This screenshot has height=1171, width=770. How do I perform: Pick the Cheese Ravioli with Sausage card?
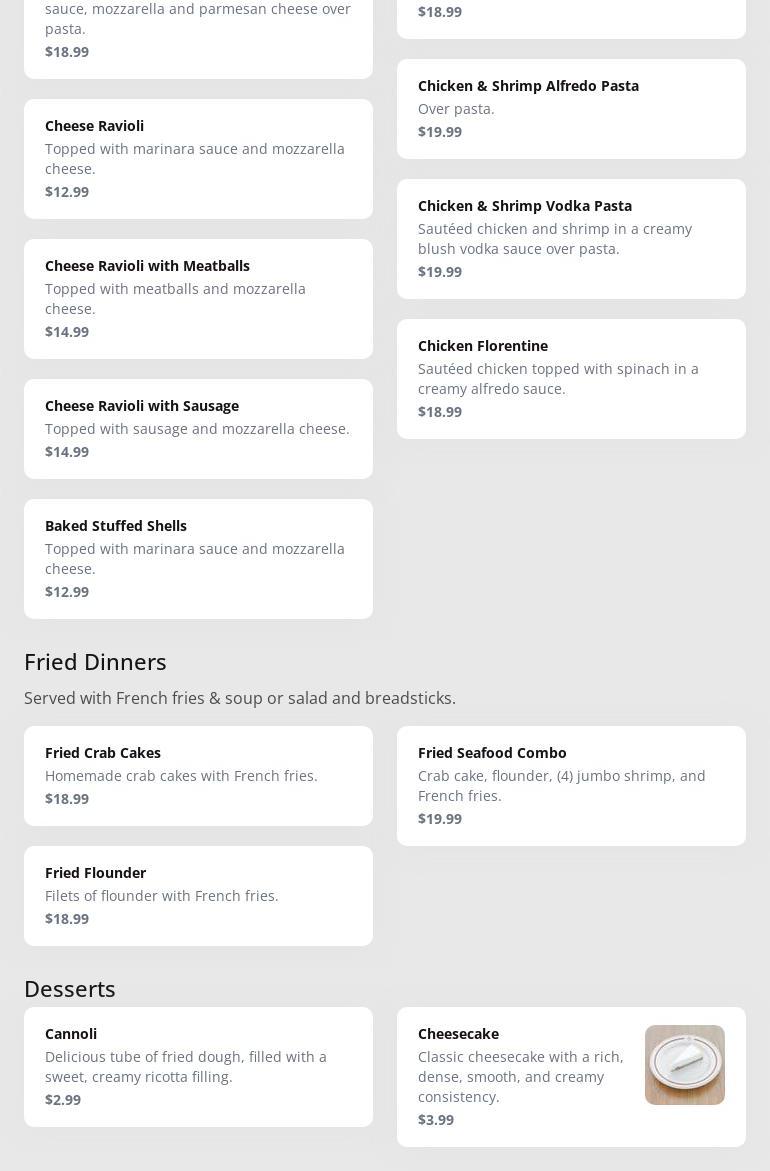(x=198, y=429)
